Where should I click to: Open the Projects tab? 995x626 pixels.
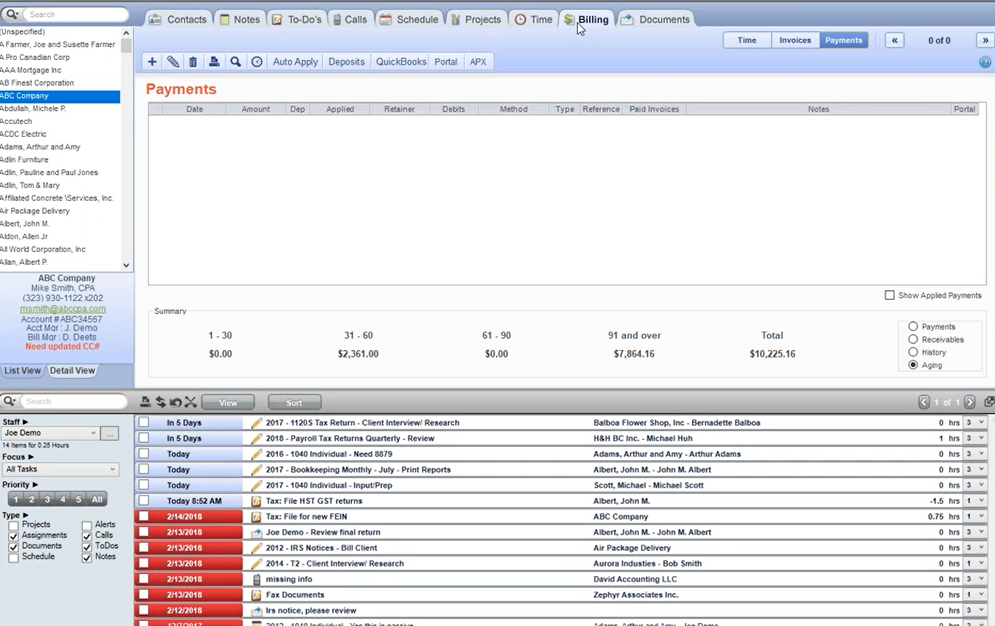pyautogui.click(x=476, y=19)
